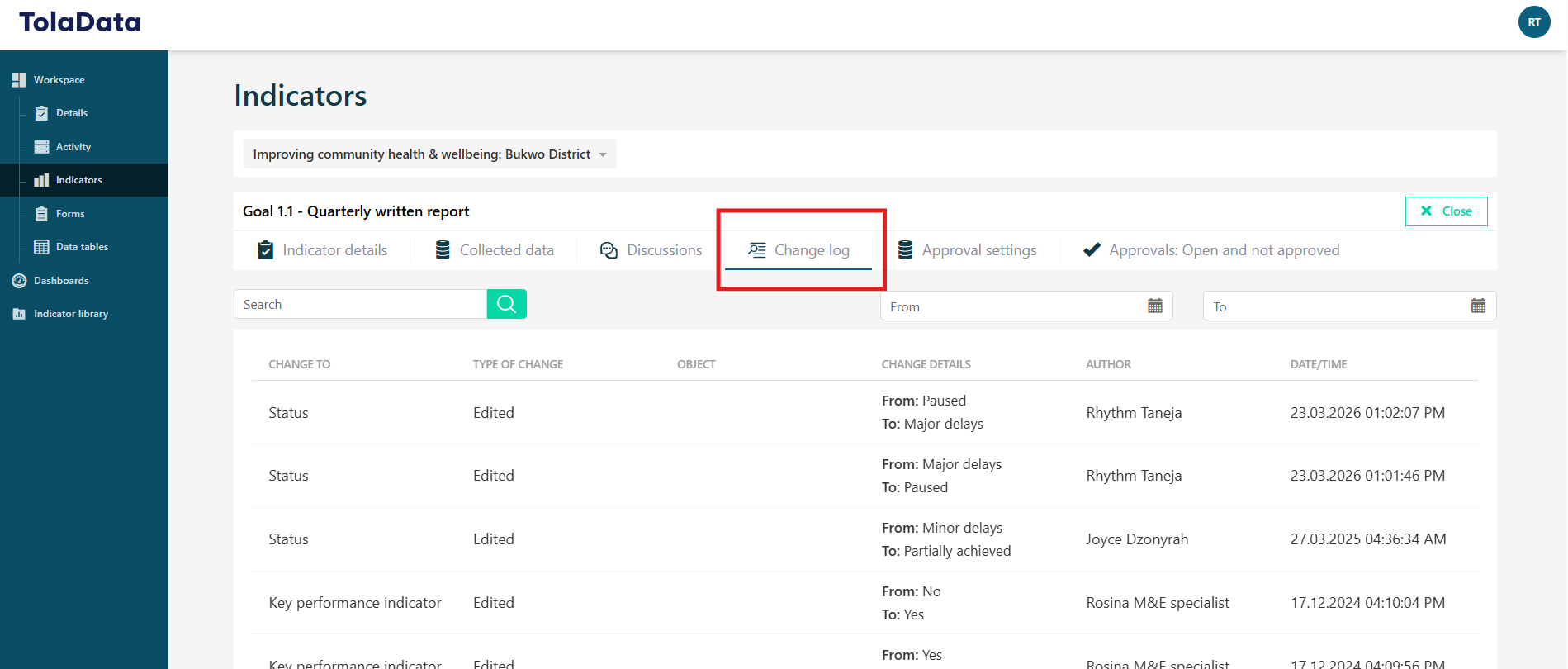Open the From date calendar picker
The width and height of the screenshot is (1568, 669).
(1154, 306)
